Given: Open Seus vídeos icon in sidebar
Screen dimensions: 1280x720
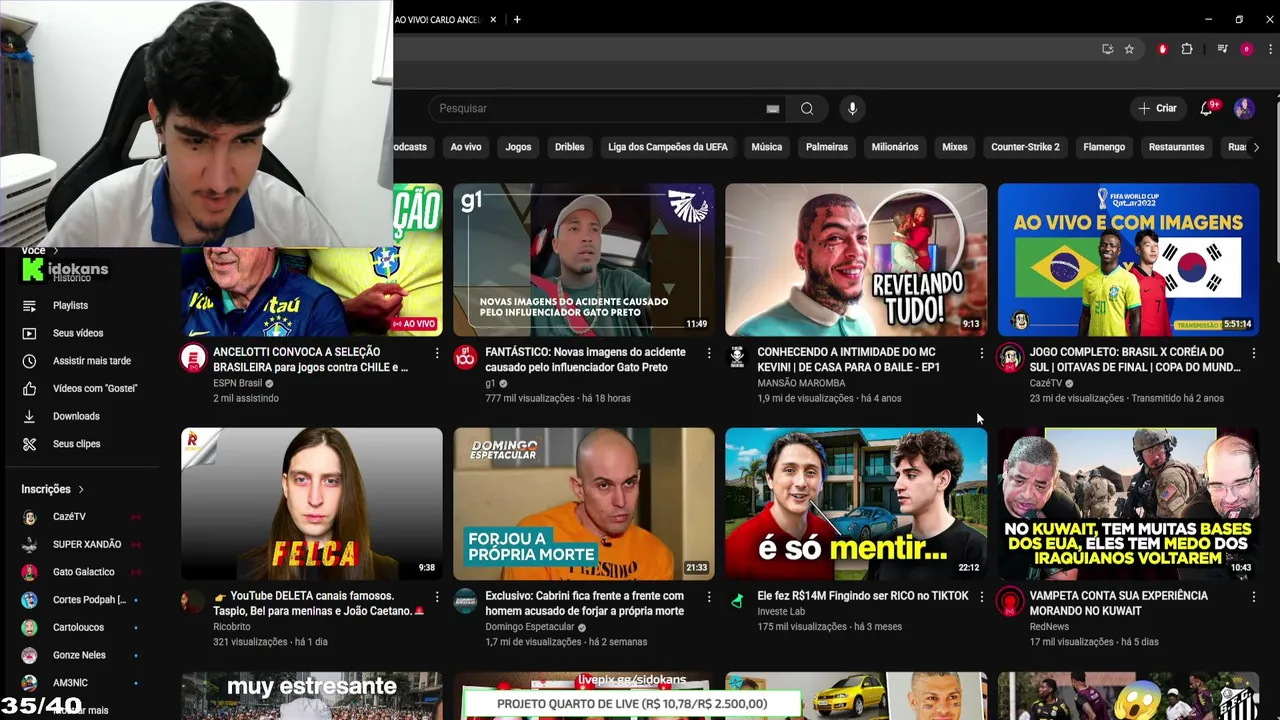Looking at the screenshot, I should click(29, 333).
